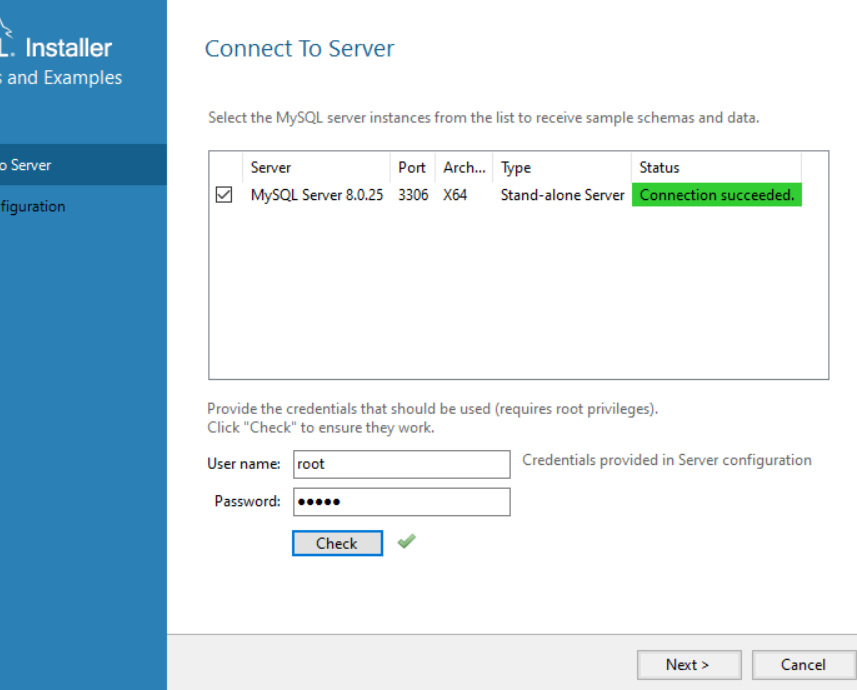Click the 'Installer' title text
The height and width of the screenshot is (690, 857).
(68, 48)
